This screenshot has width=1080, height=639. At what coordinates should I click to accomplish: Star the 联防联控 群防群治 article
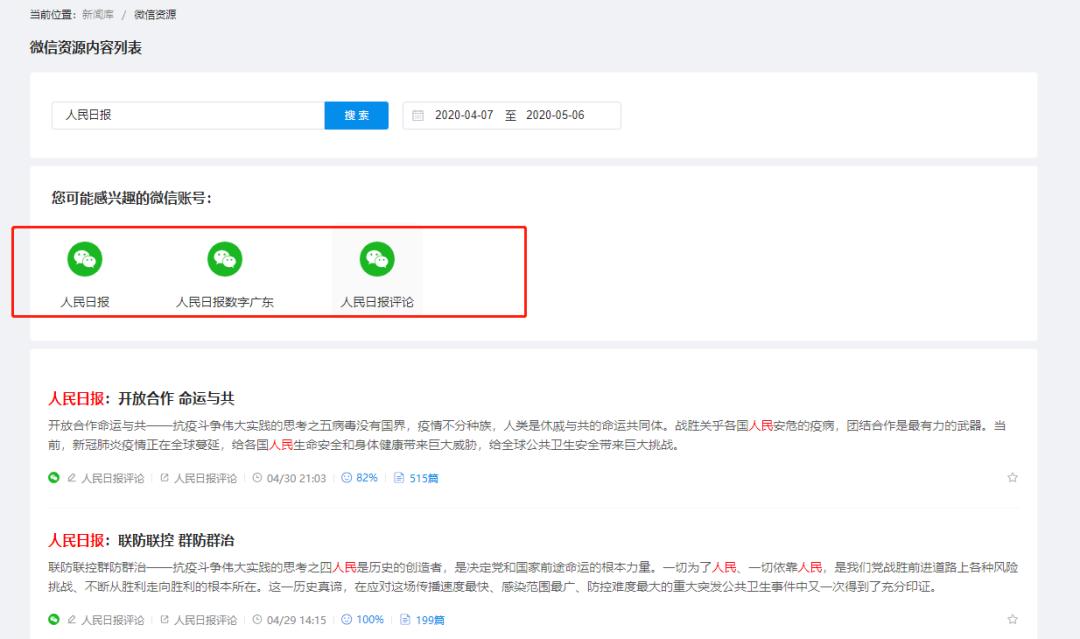(1012, 620)
